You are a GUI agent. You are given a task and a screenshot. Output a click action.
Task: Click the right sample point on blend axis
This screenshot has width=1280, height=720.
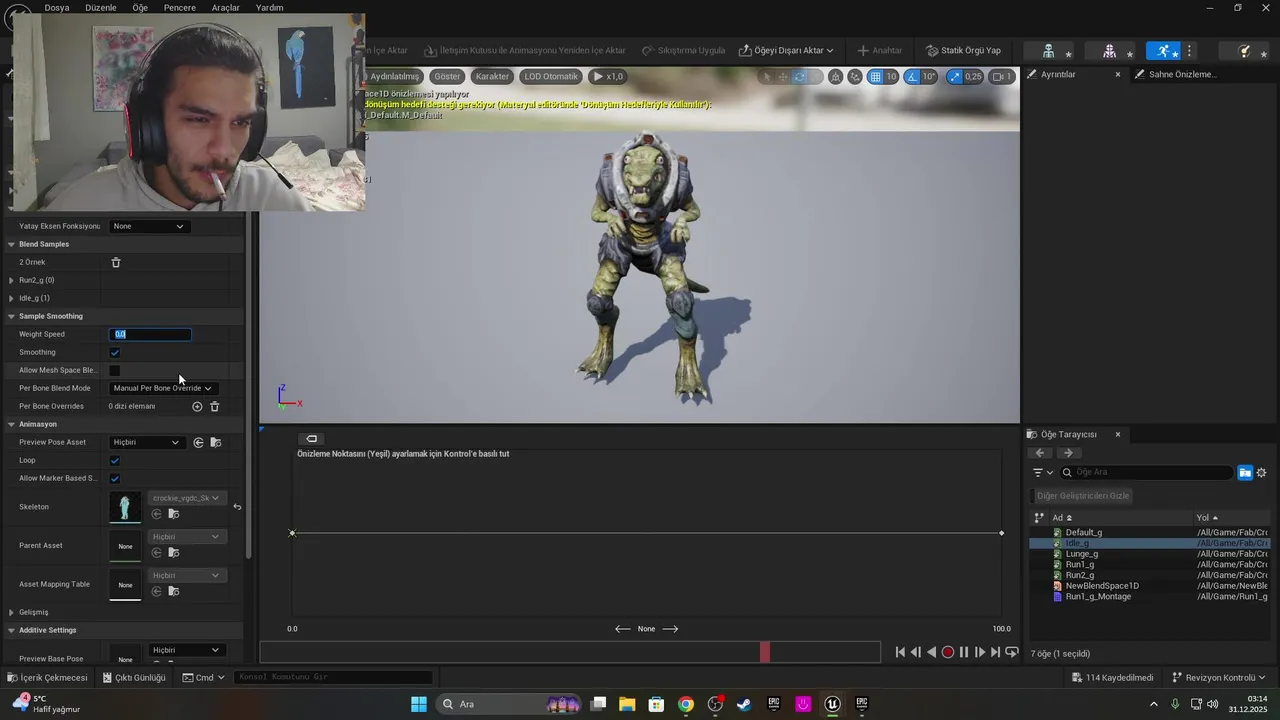tap(1001, 533)
